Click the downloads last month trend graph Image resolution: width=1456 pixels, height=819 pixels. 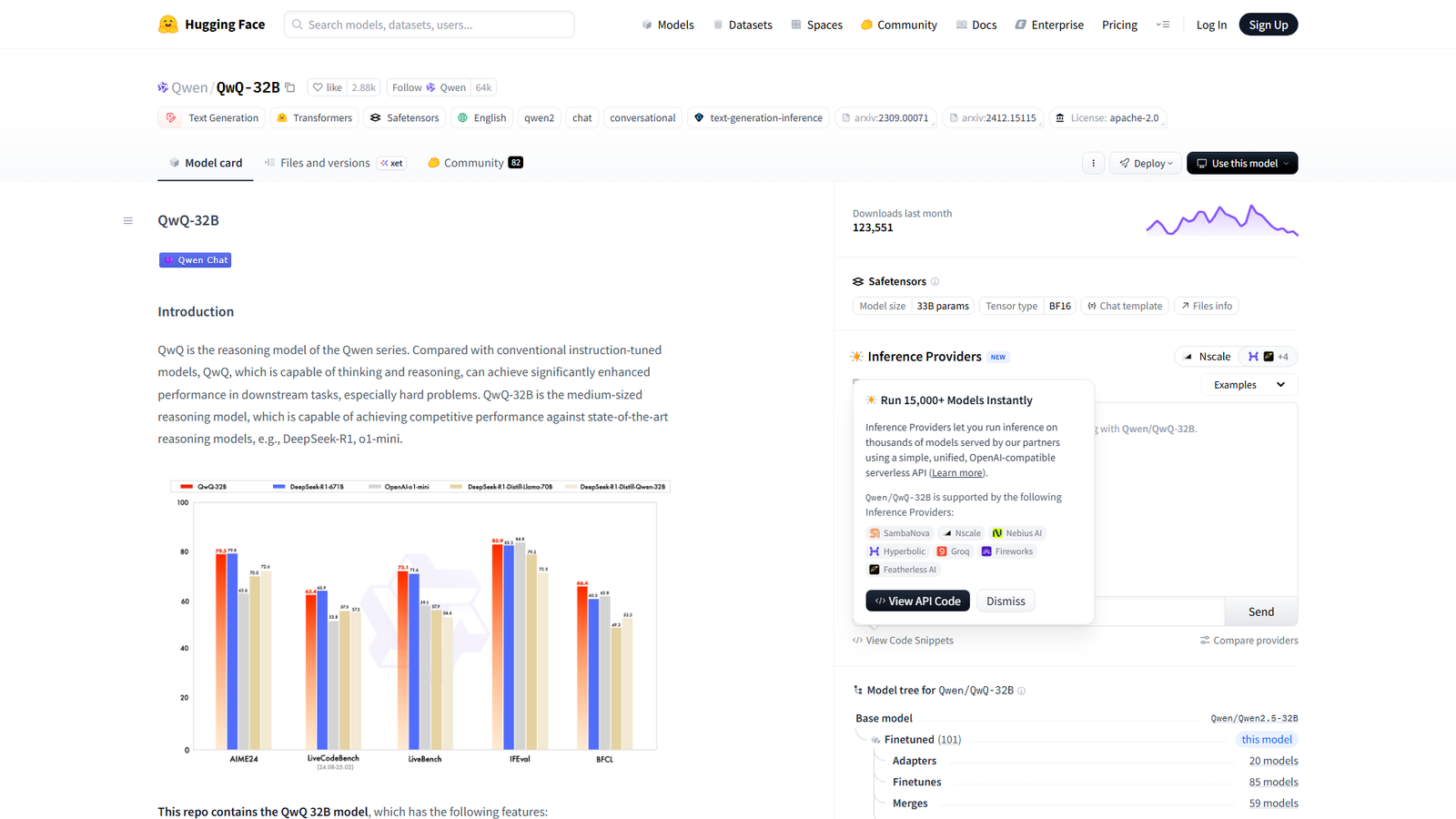(1221, 221)
